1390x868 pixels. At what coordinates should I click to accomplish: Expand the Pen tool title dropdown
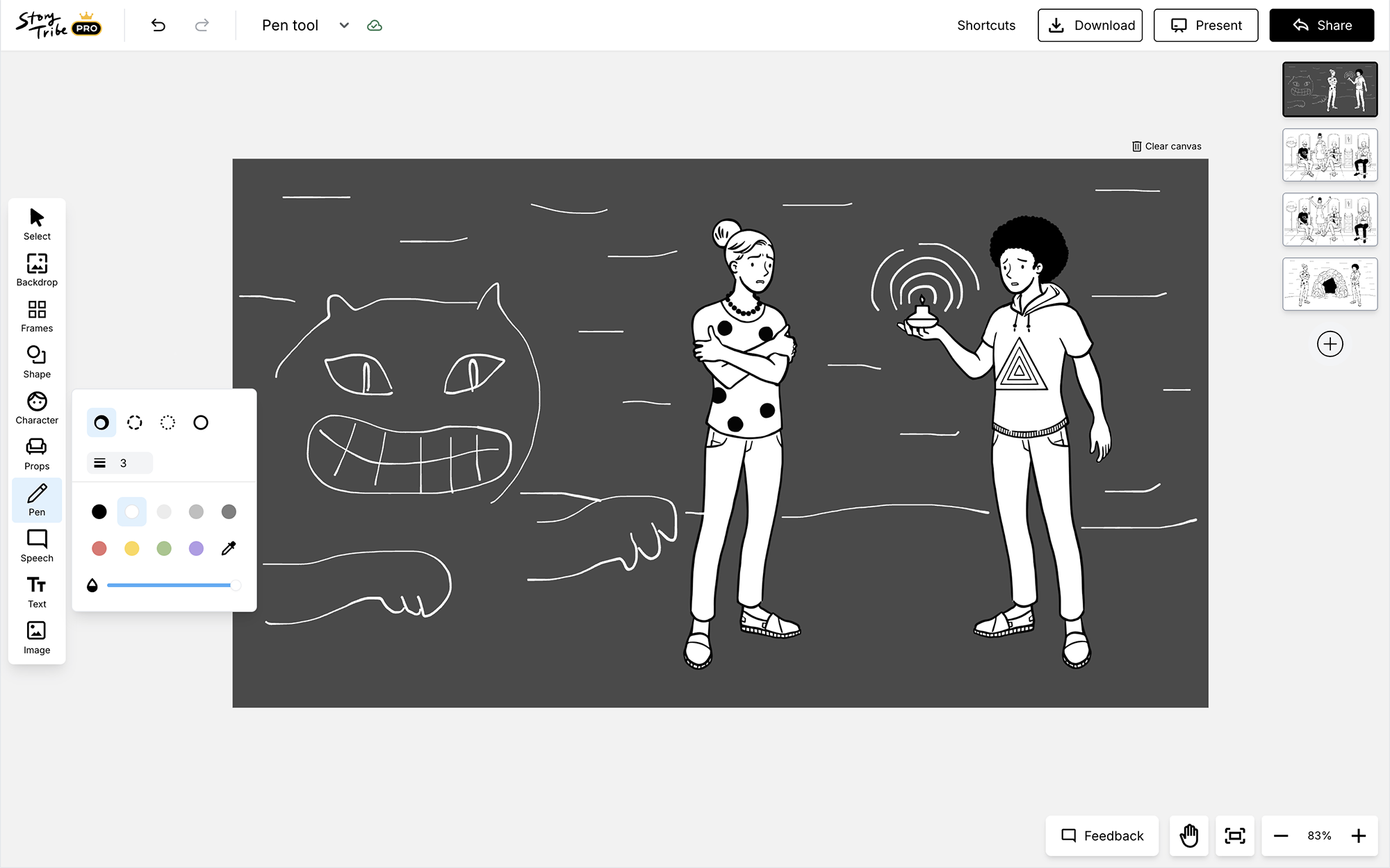coord(344,26)
